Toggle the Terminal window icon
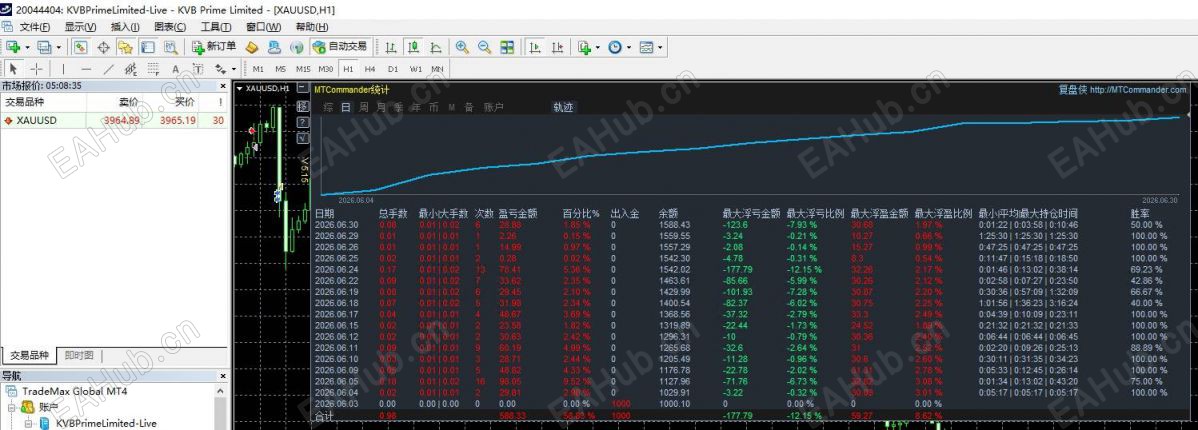The image size is (1198, 430). tap(147, 47)
